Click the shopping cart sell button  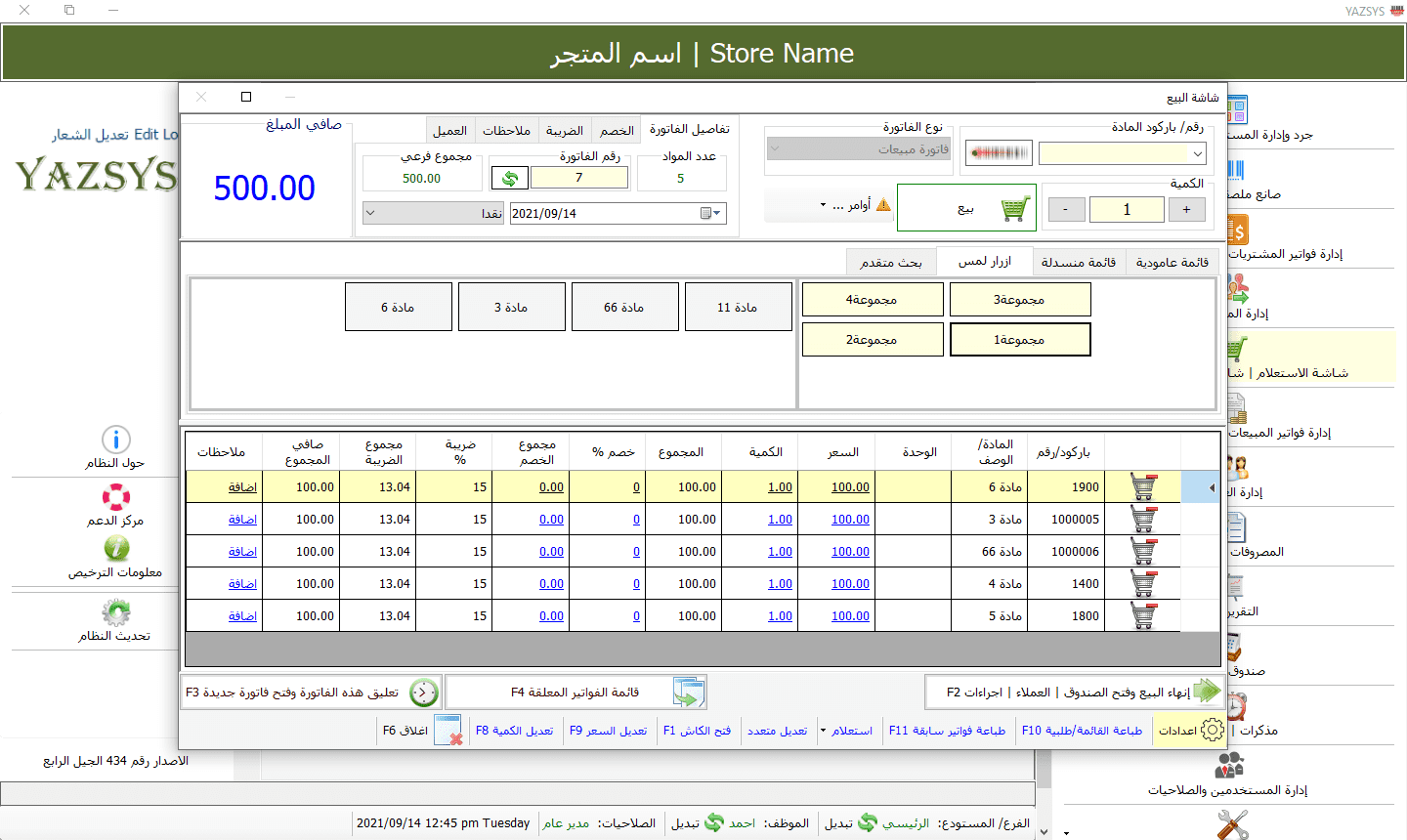(966, 208)
